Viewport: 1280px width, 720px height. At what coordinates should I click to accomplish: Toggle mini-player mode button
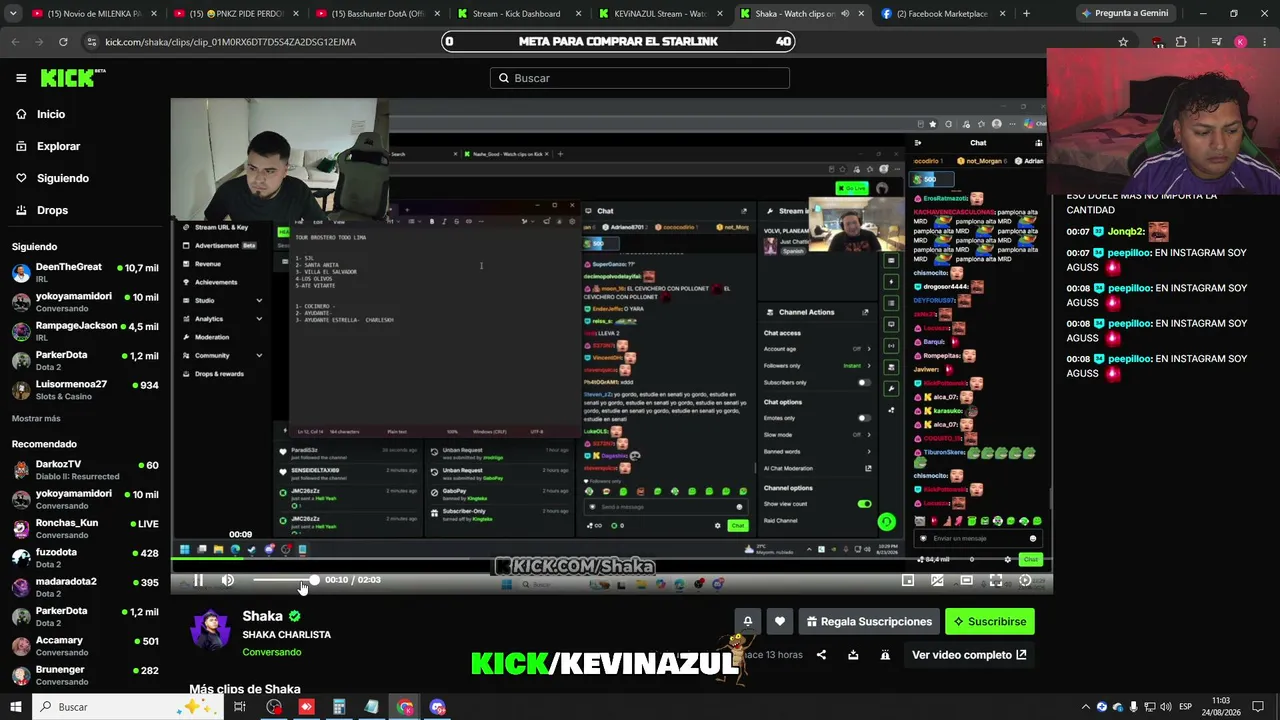(908, 580)
